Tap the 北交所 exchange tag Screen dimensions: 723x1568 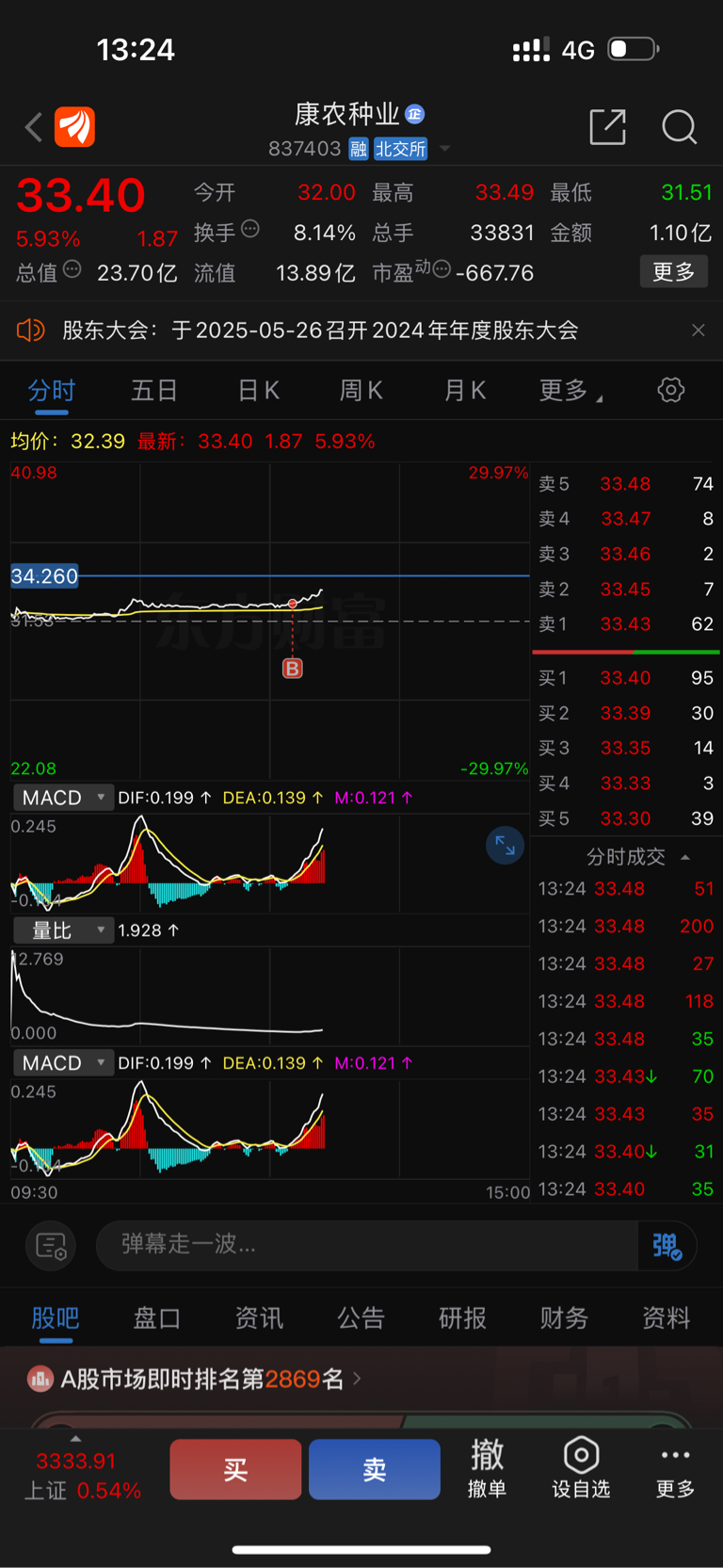click(x=400, y=149)
